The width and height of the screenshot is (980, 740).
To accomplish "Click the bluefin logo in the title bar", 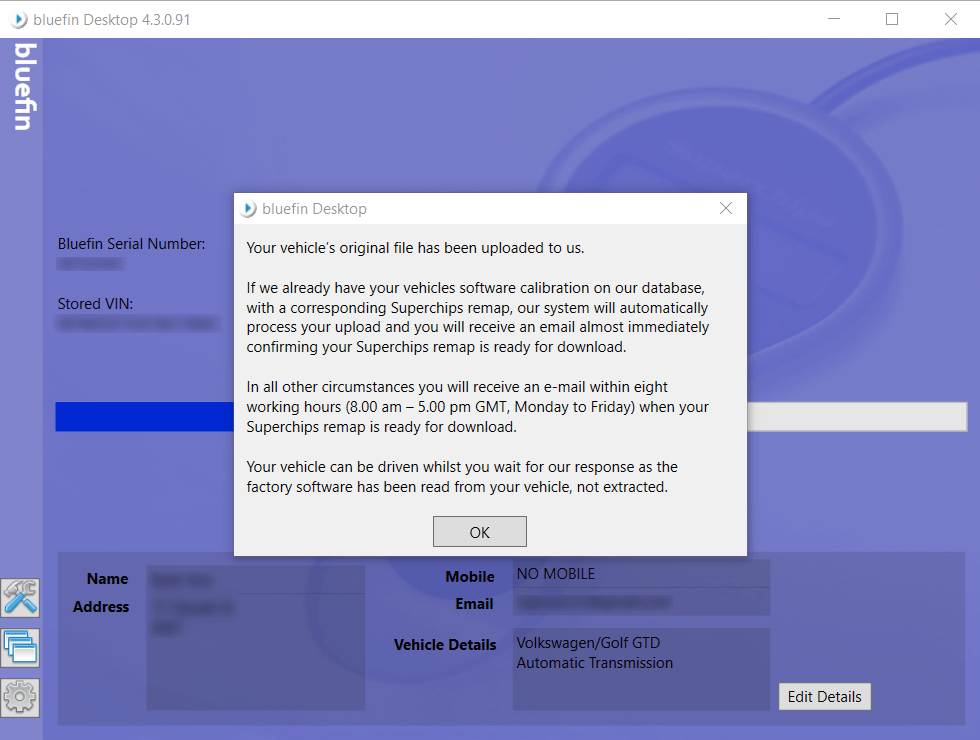I will pos(17,18).
